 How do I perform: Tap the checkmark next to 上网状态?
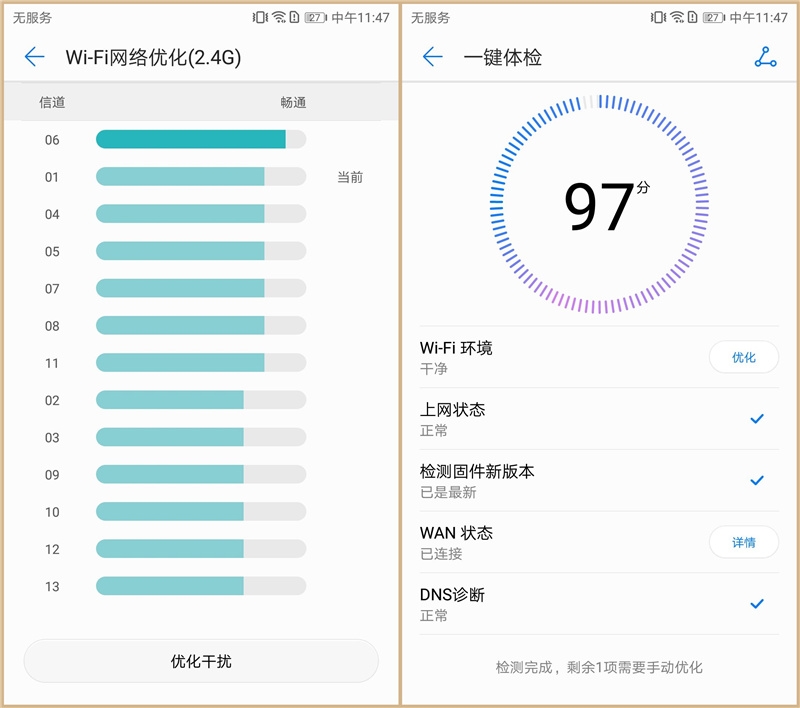tap(756, 420)
